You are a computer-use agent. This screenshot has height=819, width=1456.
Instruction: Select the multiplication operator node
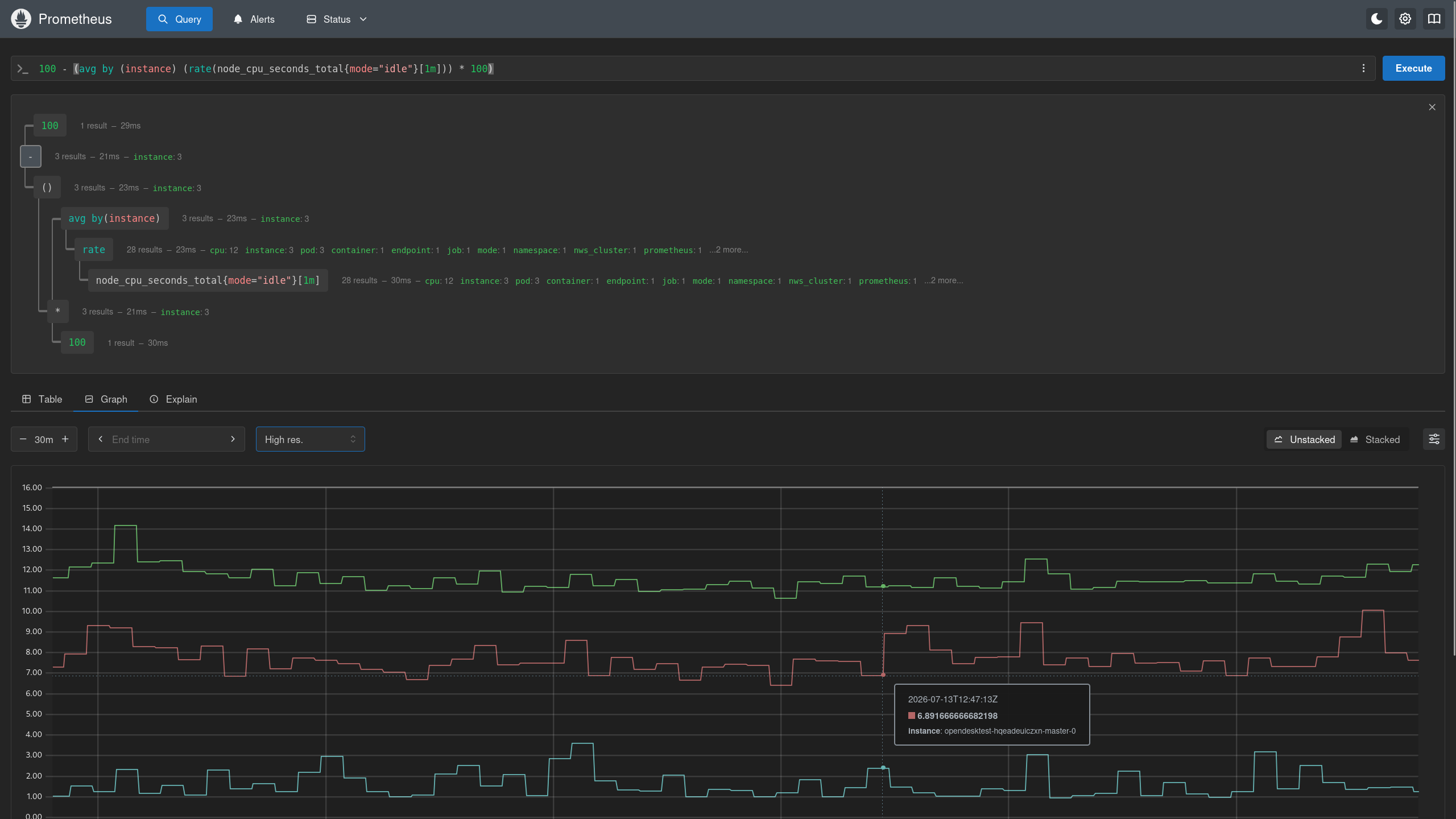[x=57, y=311]
